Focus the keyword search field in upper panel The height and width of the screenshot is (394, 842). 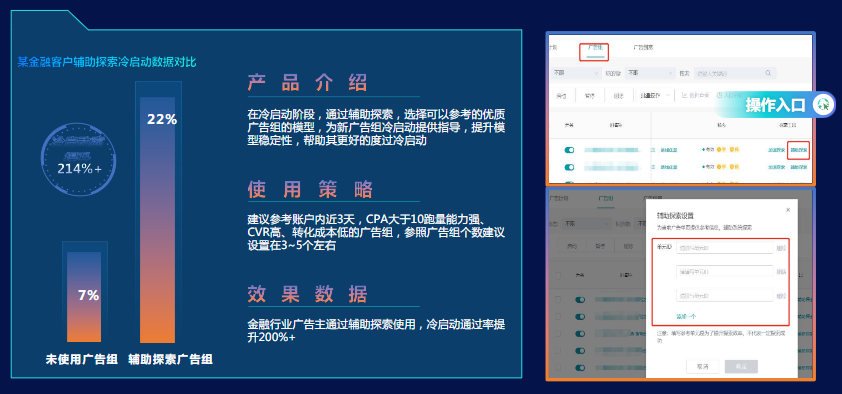pyautogui.click(x=735, y=73)
